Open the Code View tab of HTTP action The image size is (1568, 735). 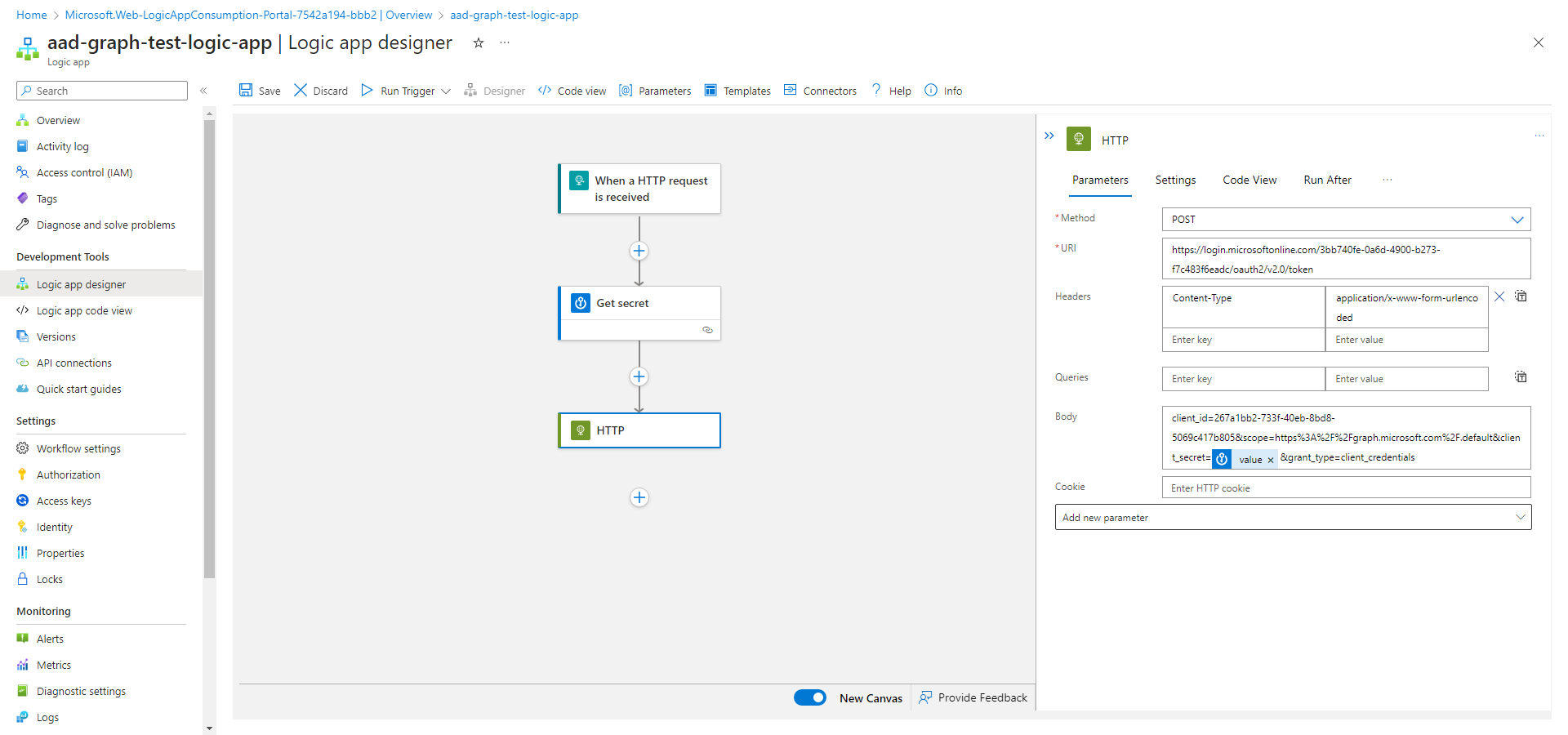[x=1249, y=180]
